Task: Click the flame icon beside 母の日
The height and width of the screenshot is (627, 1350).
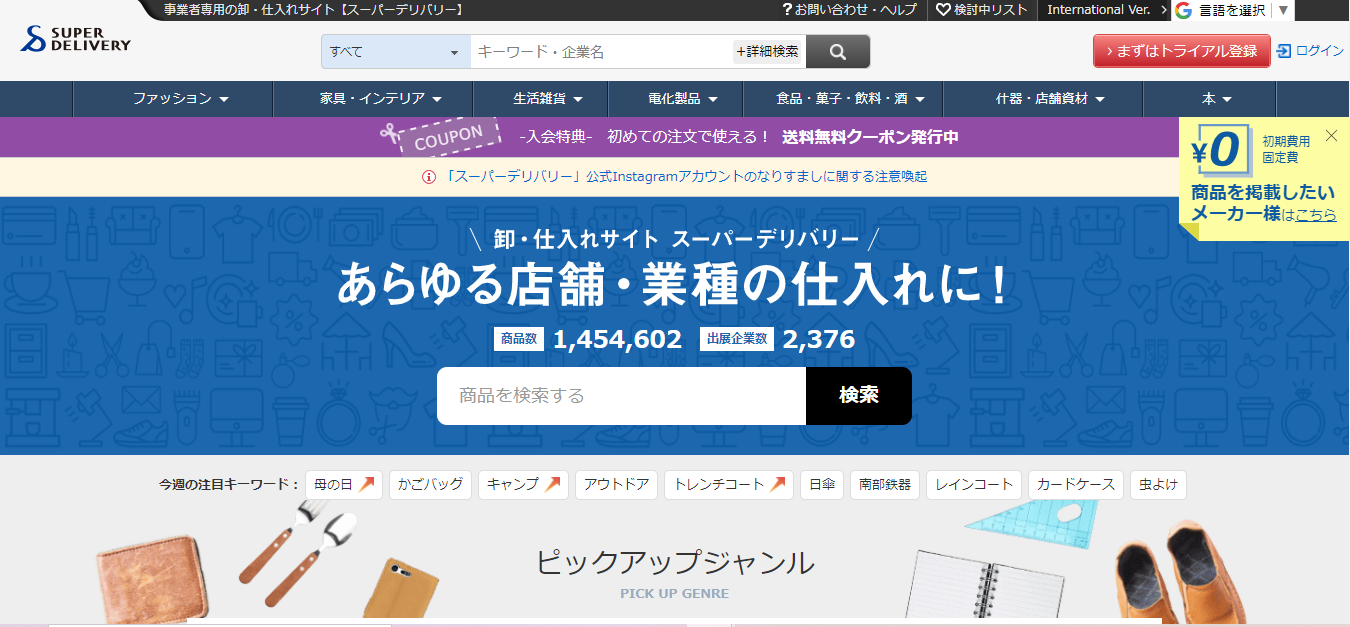Action: (x=365, y=484)
